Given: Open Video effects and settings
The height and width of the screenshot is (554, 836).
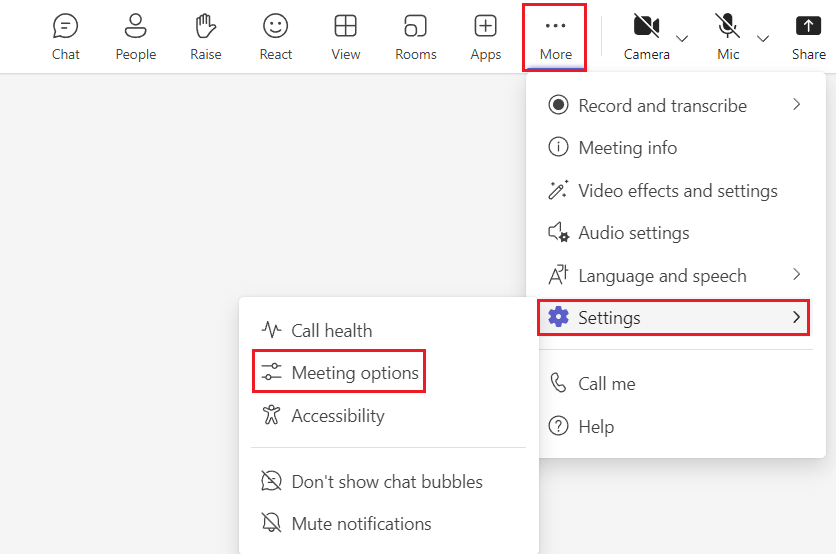Looking at the screenshot, I should (677, 190).
